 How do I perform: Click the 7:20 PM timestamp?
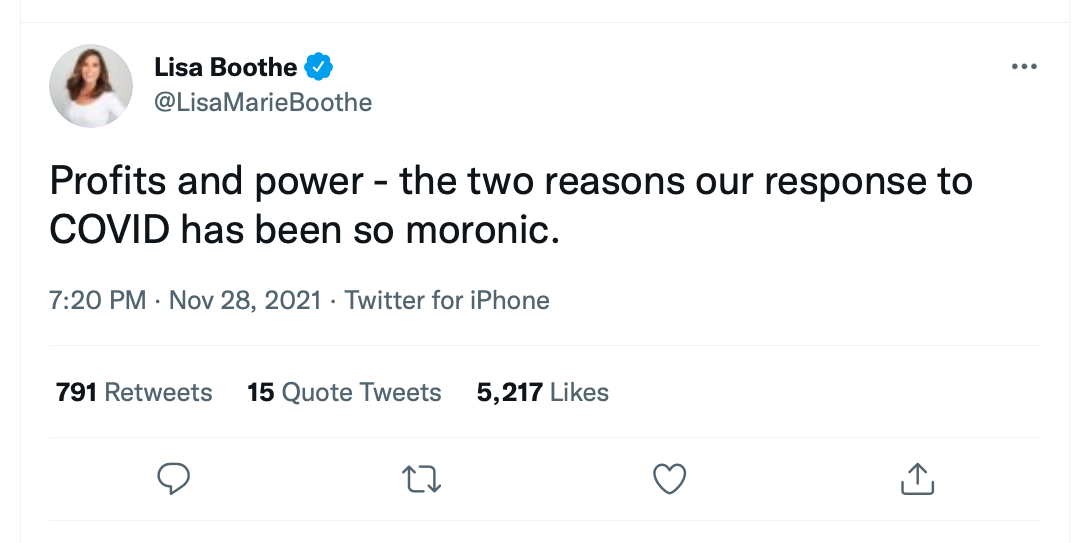point(98,300)
